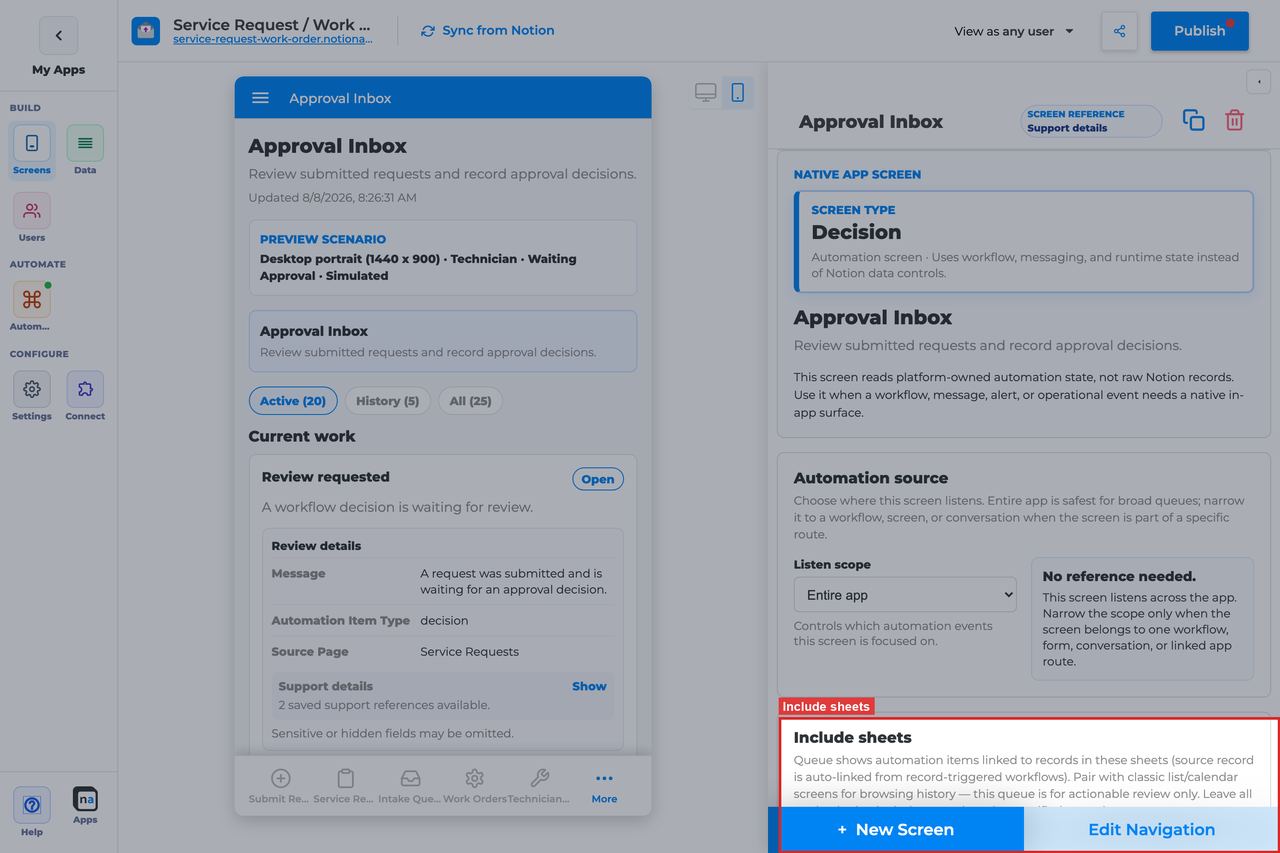Select the History (5) filter tab

point(388,401)
